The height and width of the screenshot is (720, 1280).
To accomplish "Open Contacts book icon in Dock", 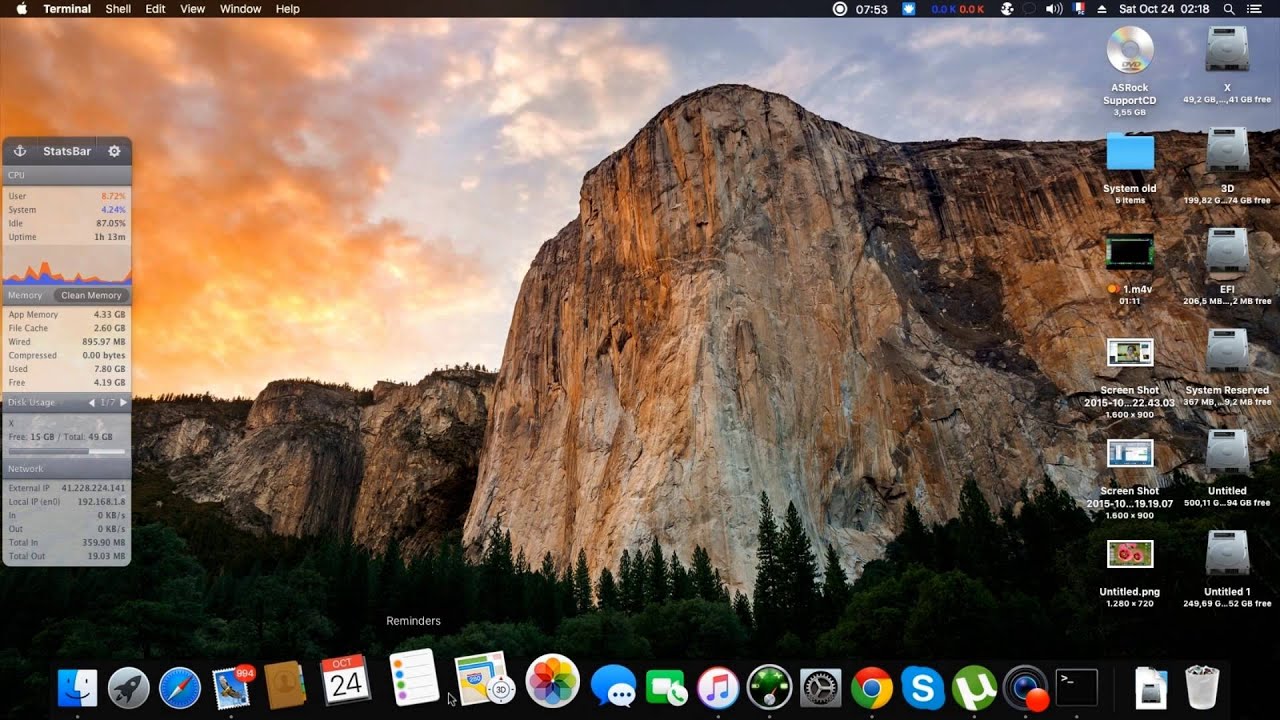I will (x=285, y=686).
